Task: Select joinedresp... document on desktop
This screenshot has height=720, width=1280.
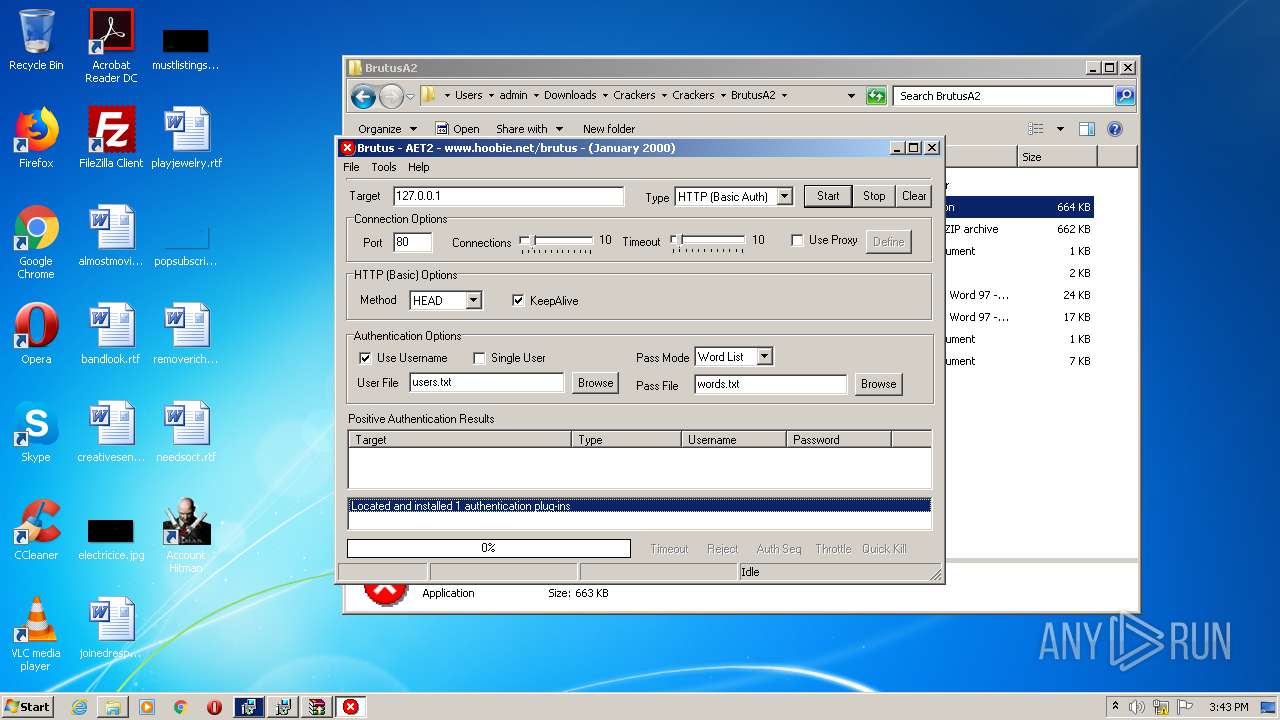Action: tap(111, 628)
